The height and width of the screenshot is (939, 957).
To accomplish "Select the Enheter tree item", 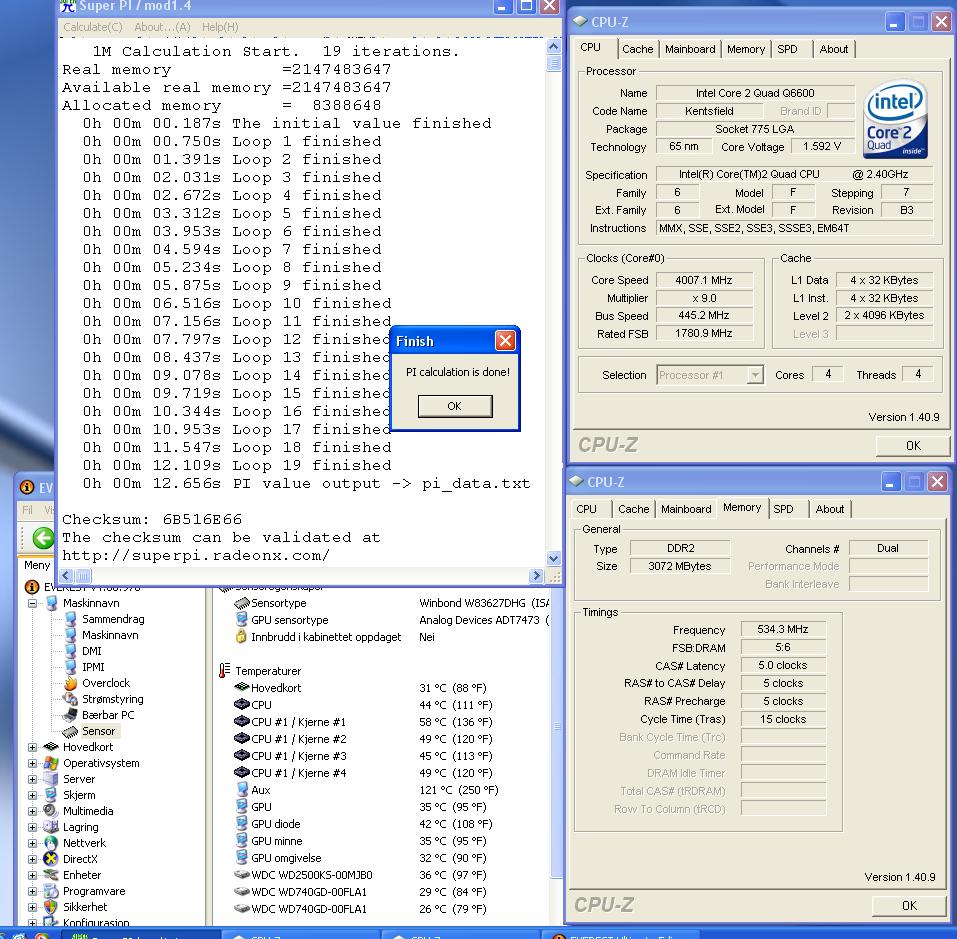I will [x=82, y=875].
